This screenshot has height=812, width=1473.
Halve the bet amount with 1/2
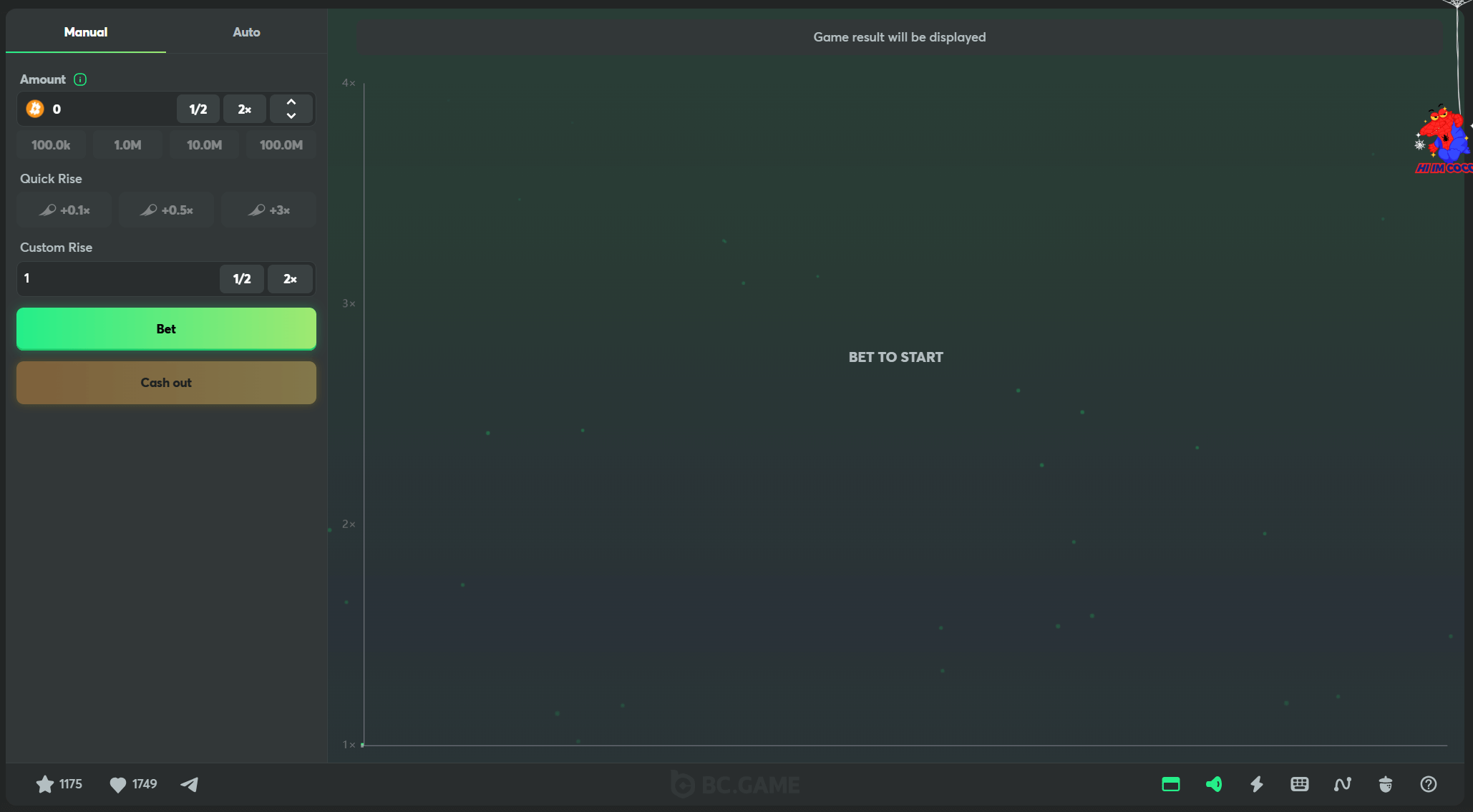[x=198, y=109]
